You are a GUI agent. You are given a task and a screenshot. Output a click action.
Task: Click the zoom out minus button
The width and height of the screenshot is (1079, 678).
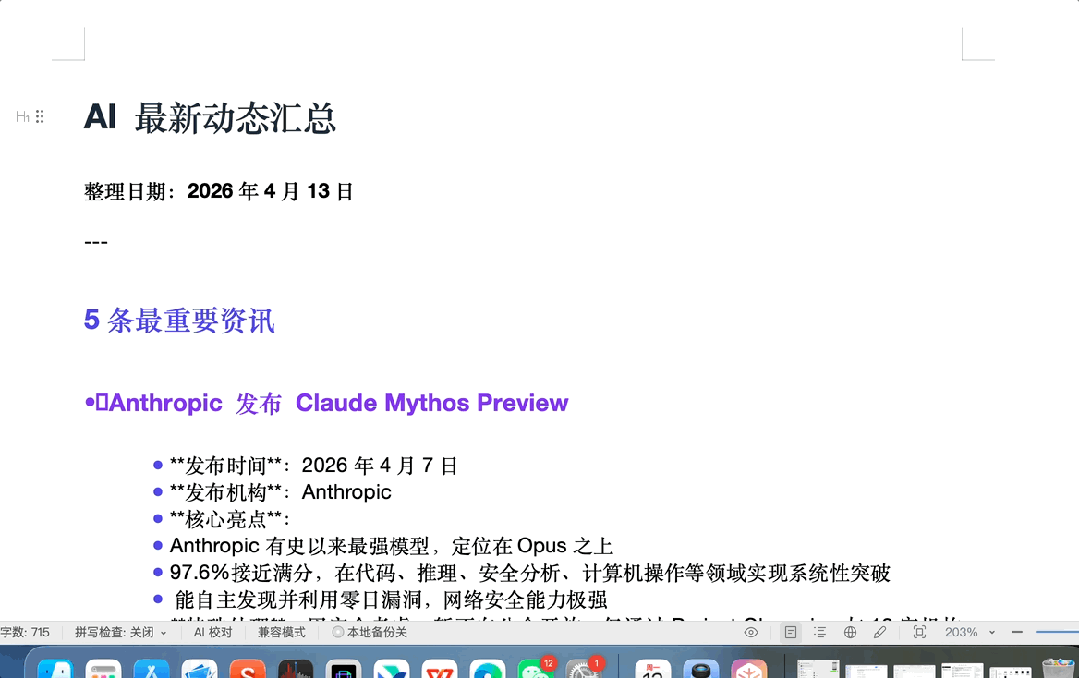pos(1017,632)
